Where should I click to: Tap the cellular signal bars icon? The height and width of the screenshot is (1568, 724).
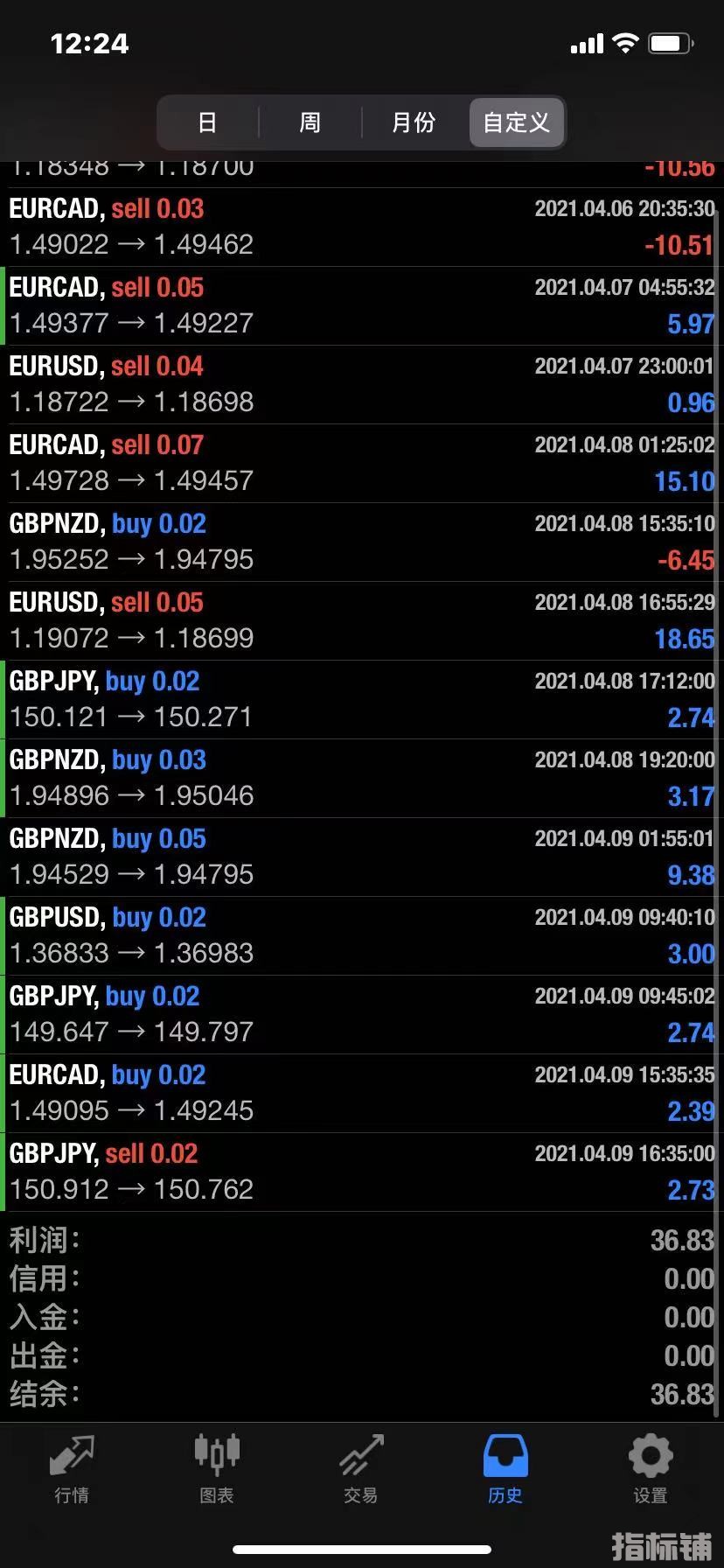point(587,44)
